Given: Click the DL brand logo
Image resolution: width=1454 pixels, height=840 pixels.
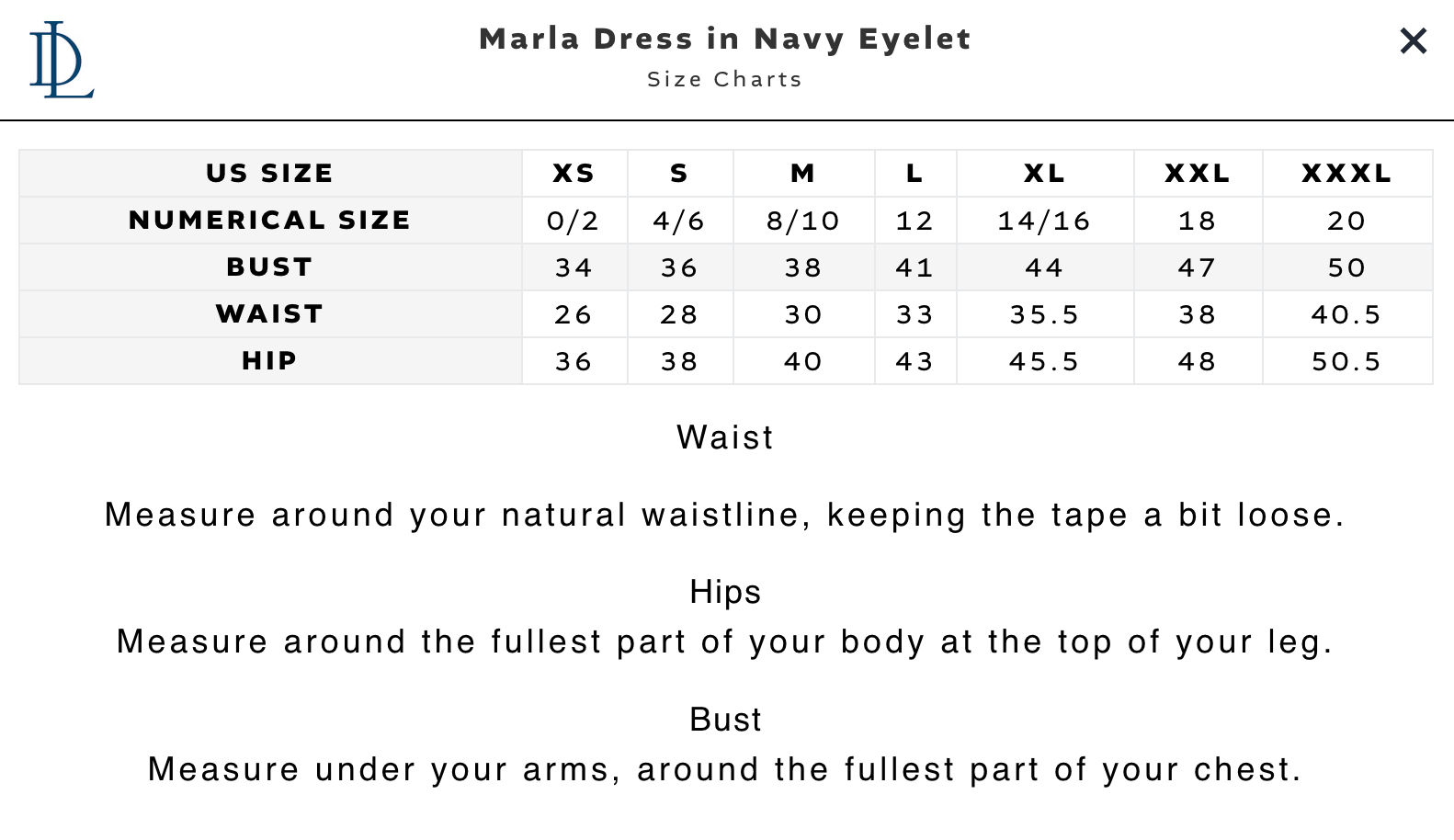Looking at the screenshot, I should [61, 61].
